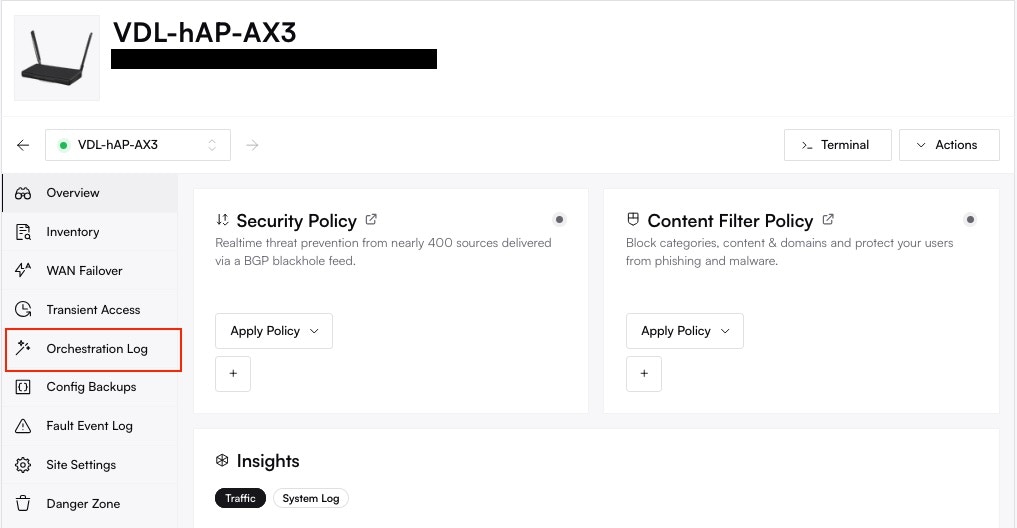Click the Danger Zone trash icon
This screenshot has height=528, width=1017.
(24, 504)
